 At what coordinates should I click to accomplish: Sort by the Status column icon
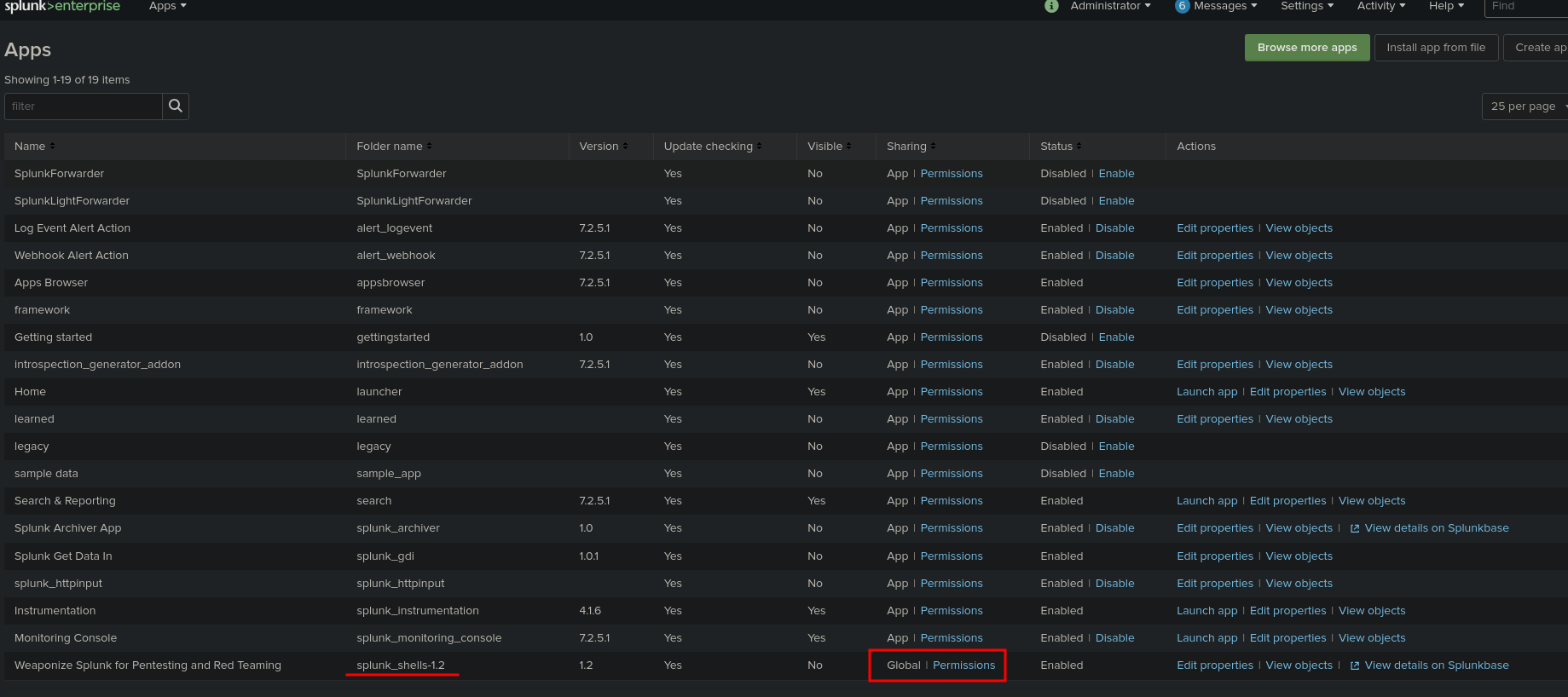coord(1079,147)
